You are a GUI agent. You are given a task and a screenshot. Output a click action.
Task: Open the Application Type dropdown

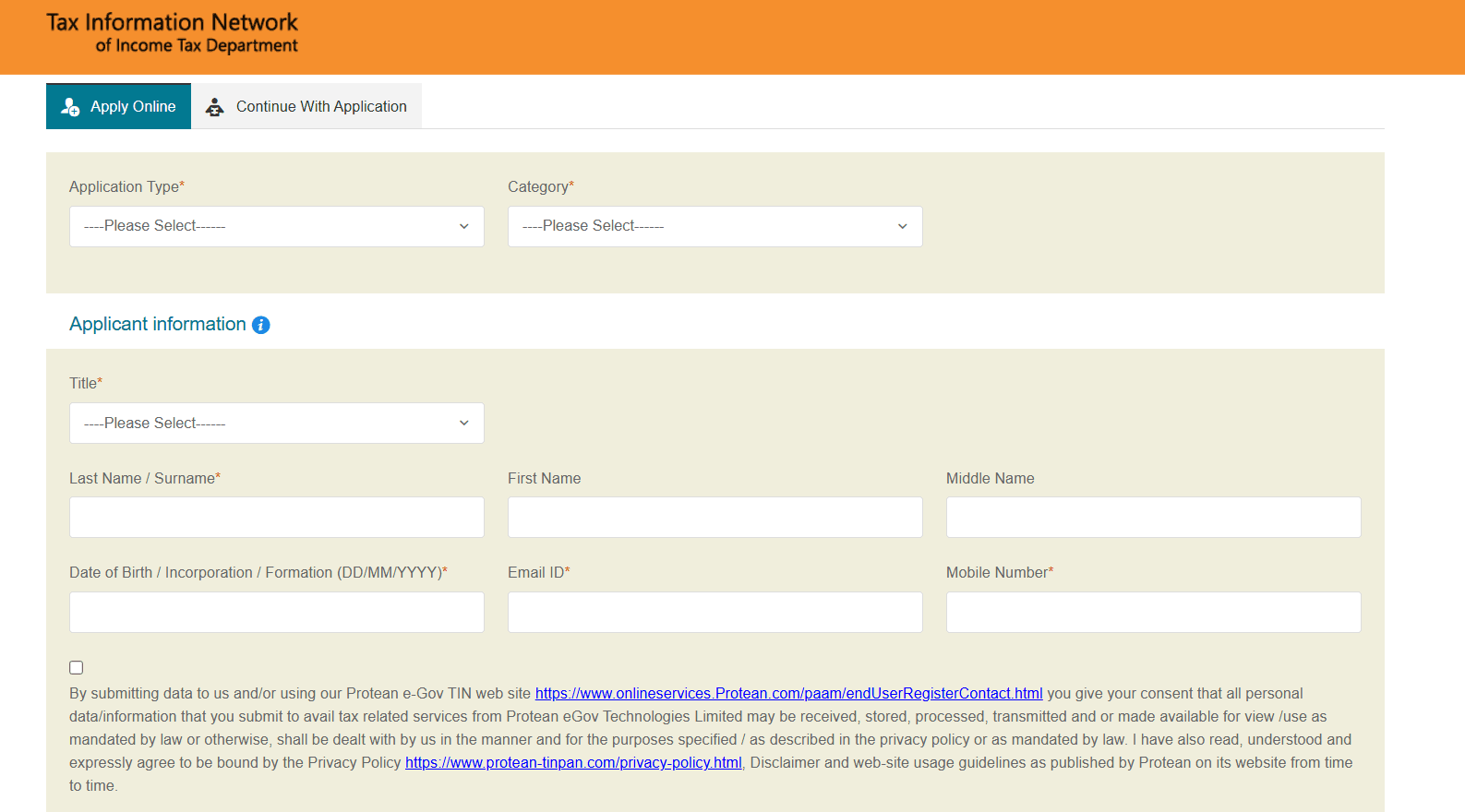tap(276, 226)
